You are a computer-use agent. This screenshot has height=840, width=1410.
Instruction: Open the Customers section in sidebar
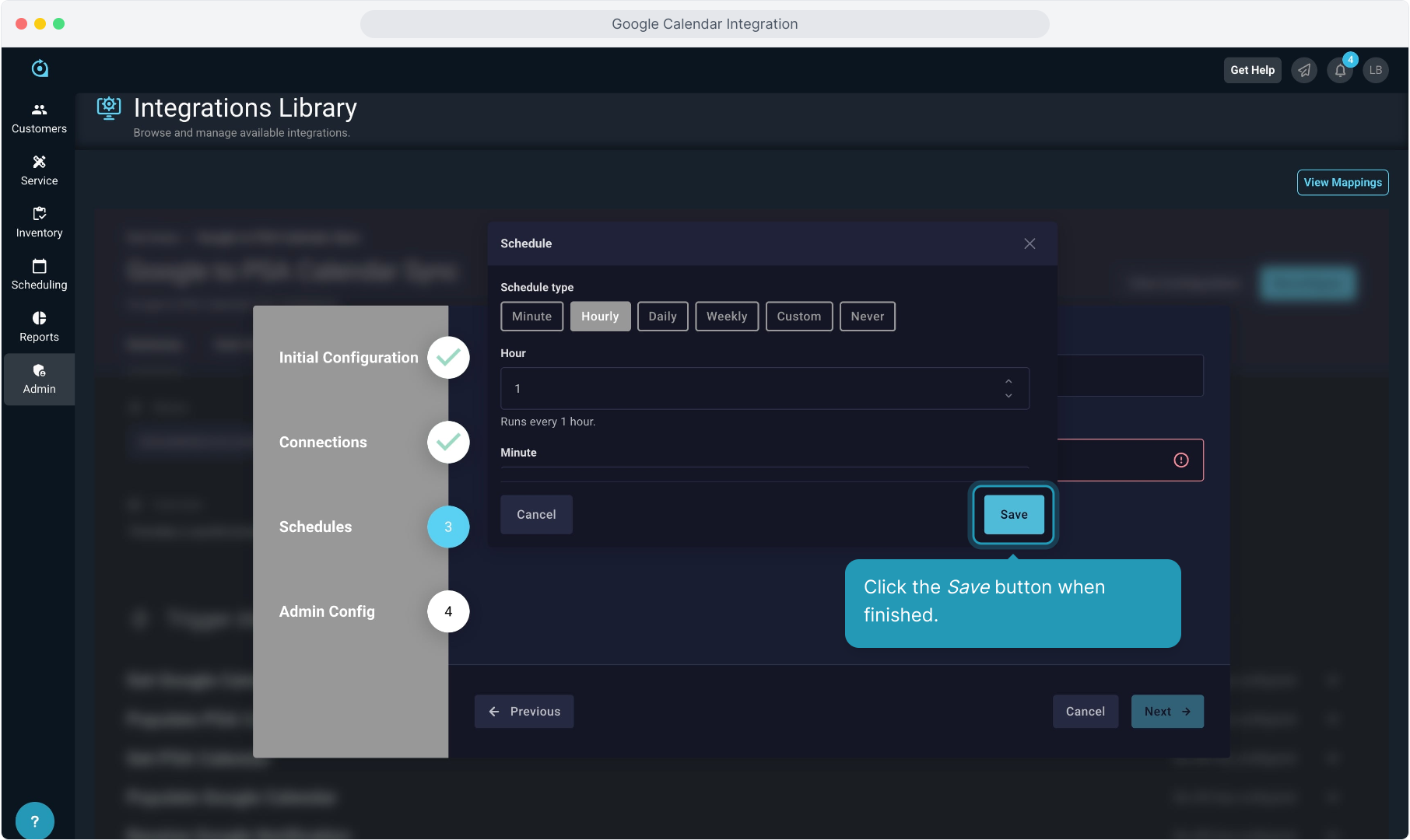click(39, 118)
